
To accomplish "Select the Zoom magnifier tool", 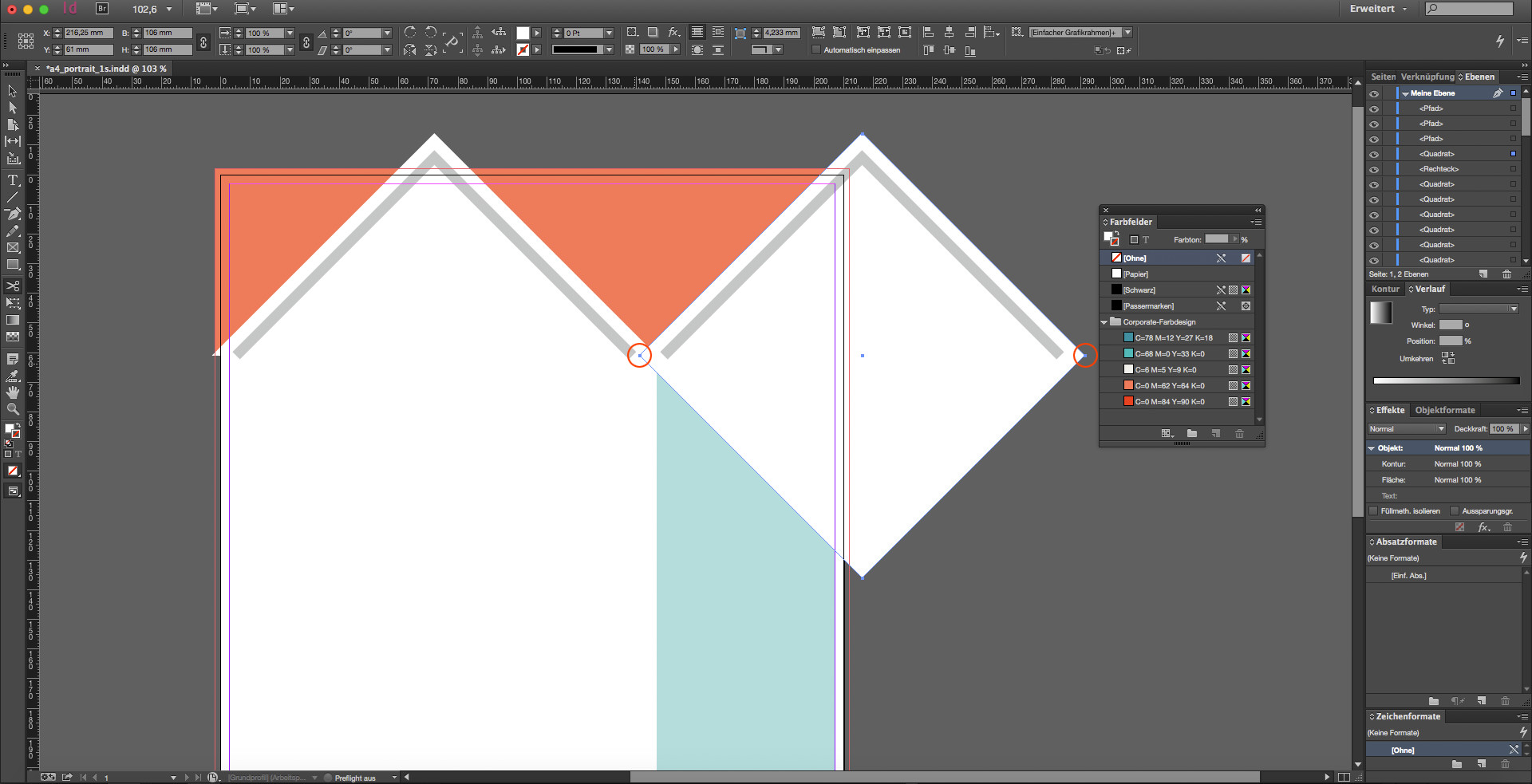I will click(x=13, y=409).
